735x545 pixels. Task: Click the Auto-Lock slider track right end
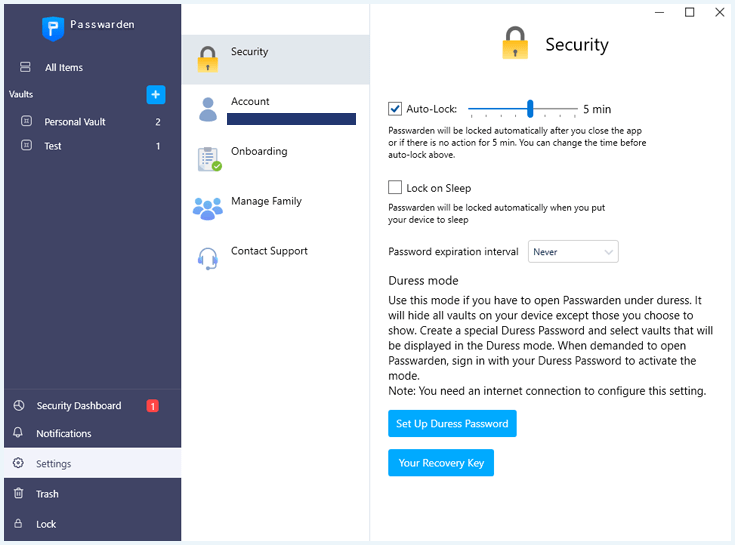coord(575,109)
